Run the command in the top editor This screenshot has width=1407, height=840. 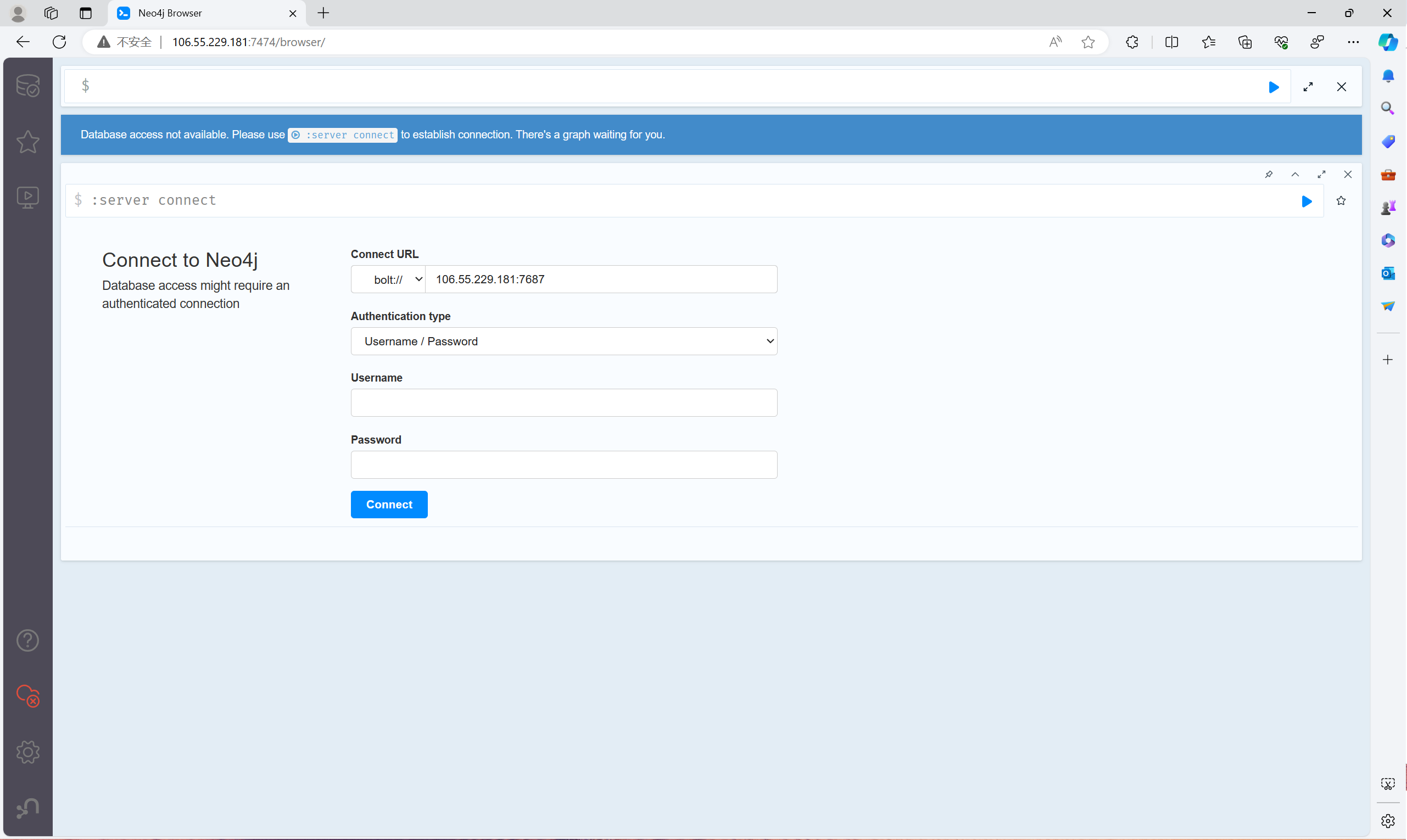coord(1274,87)
